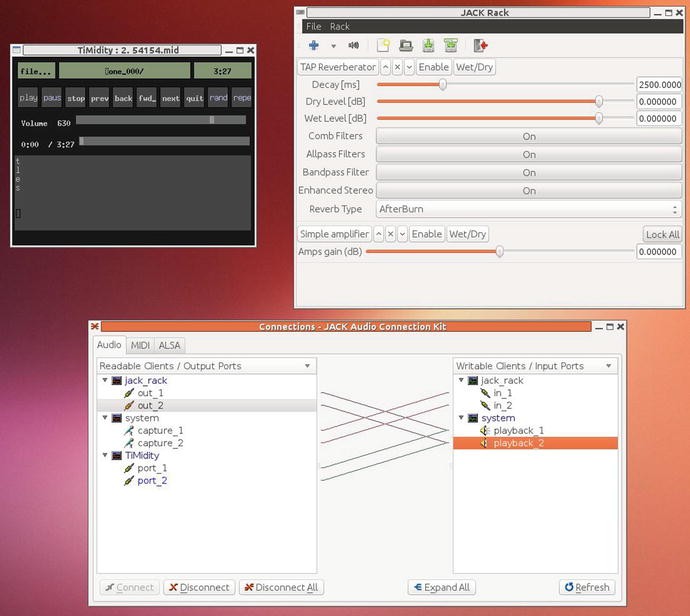This screenshot has width=690, height=616.
Task: Click the Dry Level [dB] slider handle
Action: click(599, 101)
